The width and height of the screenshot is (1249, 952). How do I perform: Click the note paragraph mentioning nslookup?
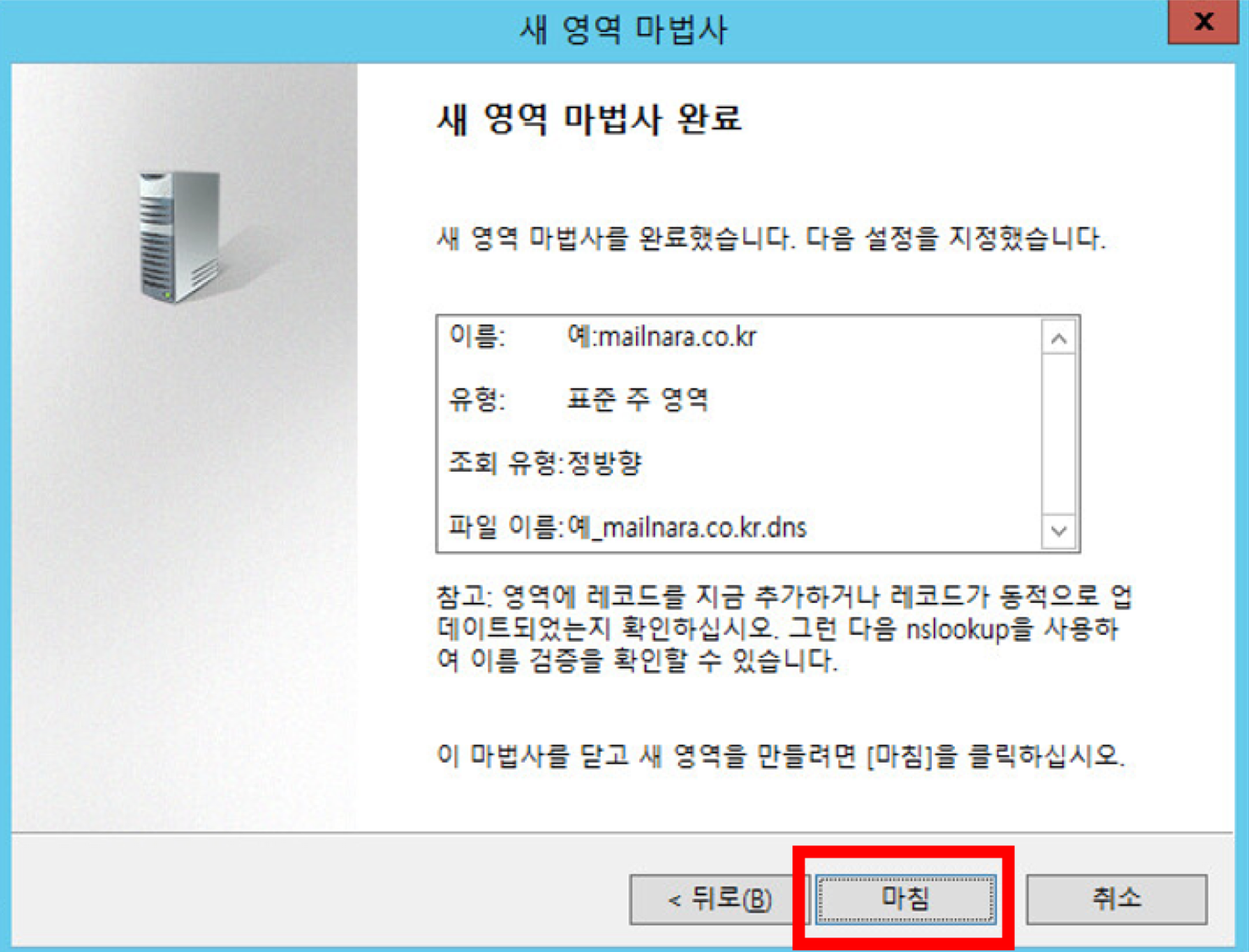tap(784, 628)
